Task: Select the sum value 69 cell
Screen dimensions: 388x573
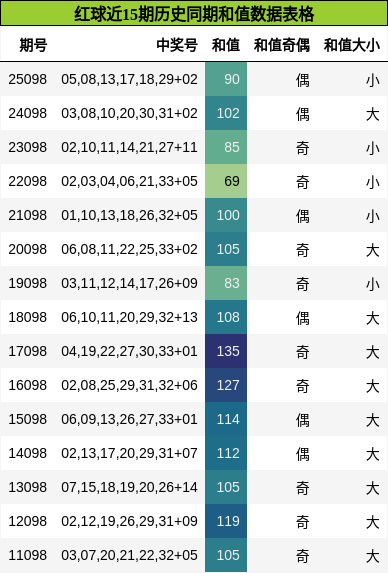Action: click(226, 181)
